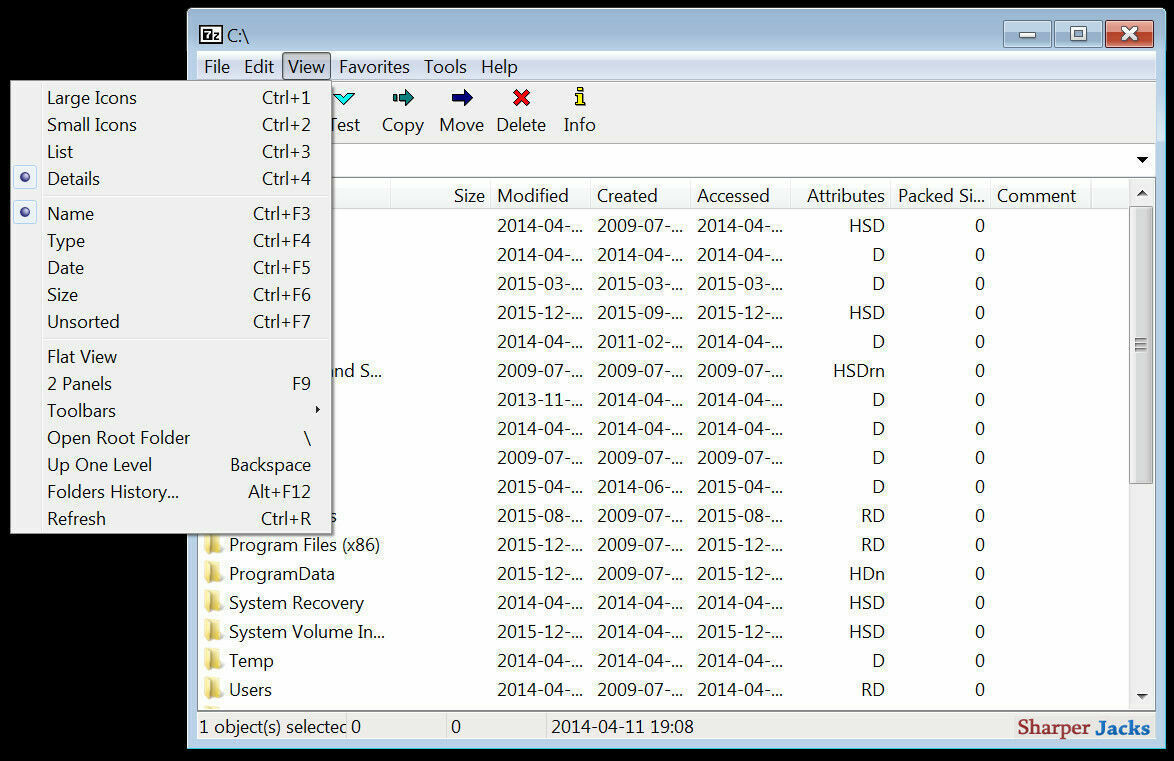Sort by Date in View menu
This screenshot has height=761, width=1174.
click(x=170, y=267)
